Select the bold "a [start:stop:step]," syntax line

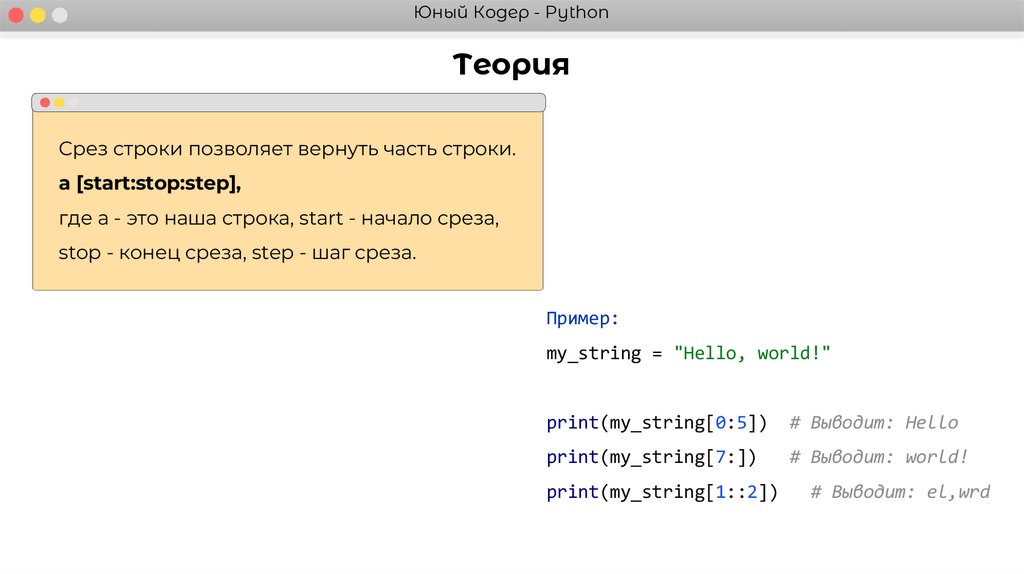click(x=150, y=184)
